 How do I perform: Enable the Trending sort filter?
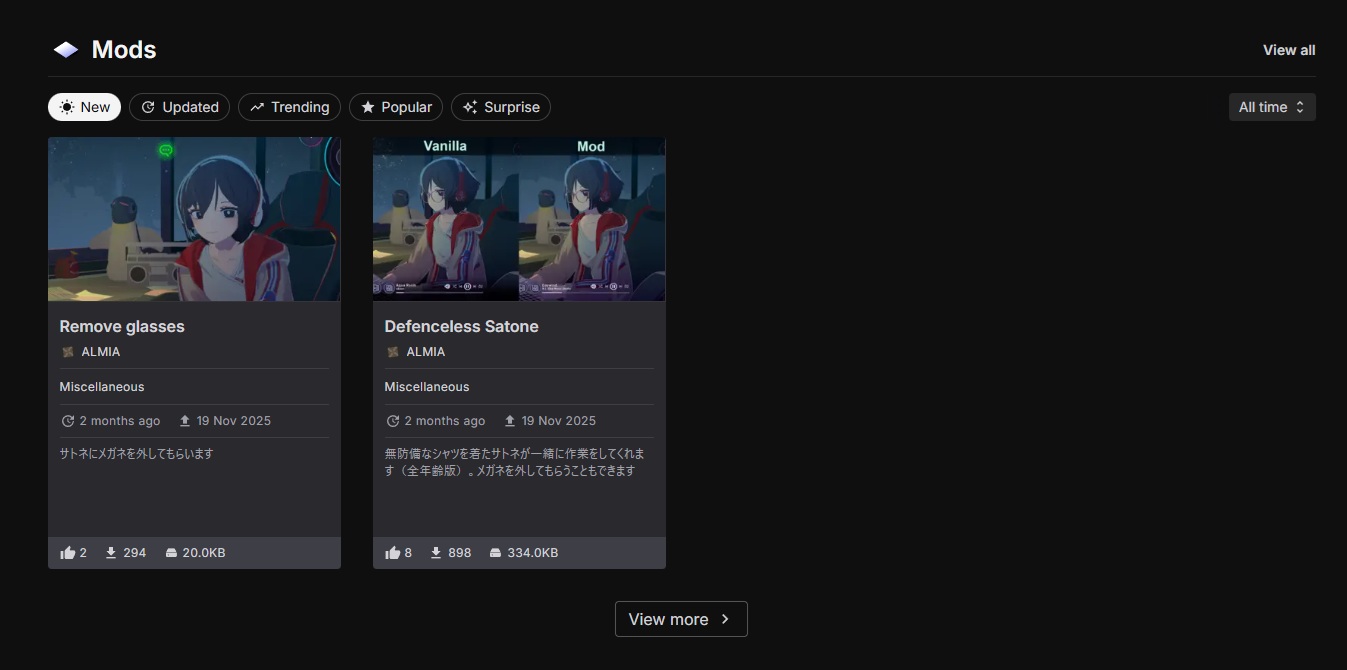pos(289,107)
